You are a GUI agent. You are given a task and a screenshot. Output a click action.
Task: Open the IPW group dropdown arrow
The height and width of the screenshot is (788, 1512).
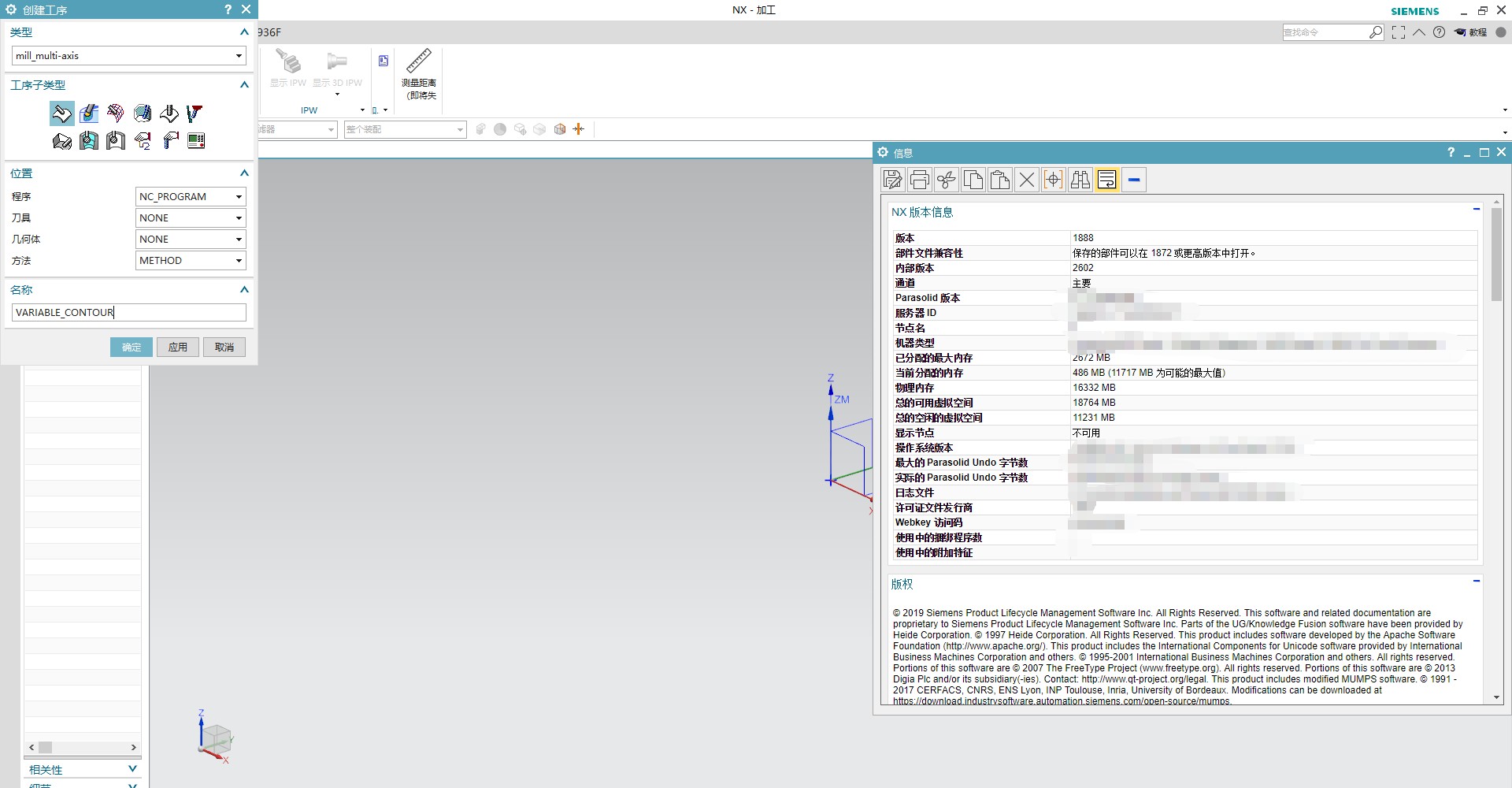click(362, 110)
